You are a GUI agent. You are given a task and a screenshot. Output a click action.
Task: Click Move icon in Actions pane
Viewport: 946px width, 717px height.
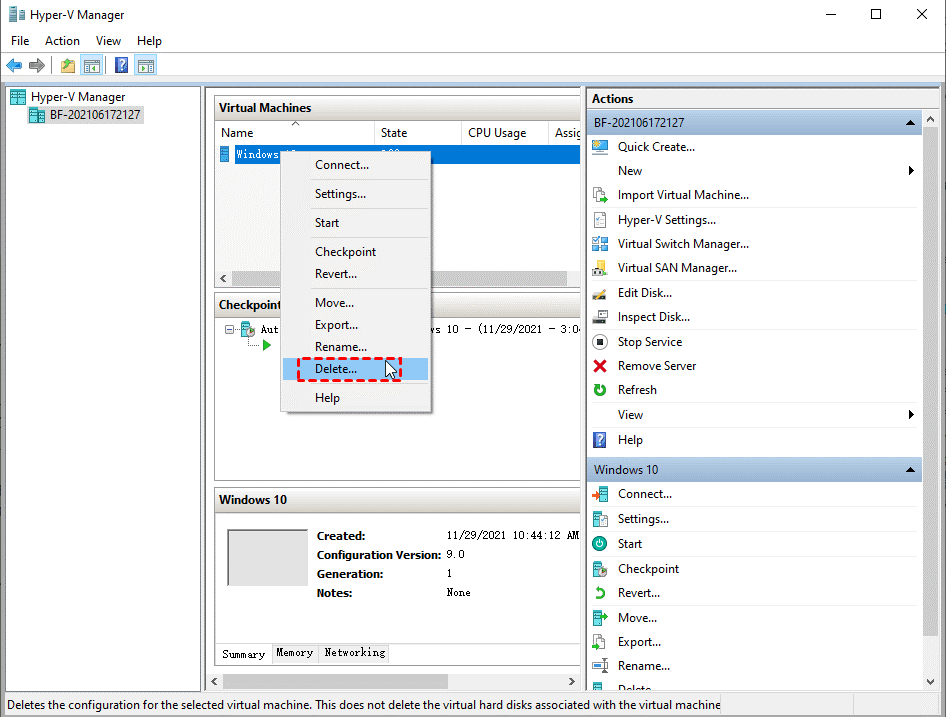[x=600, y=617]
